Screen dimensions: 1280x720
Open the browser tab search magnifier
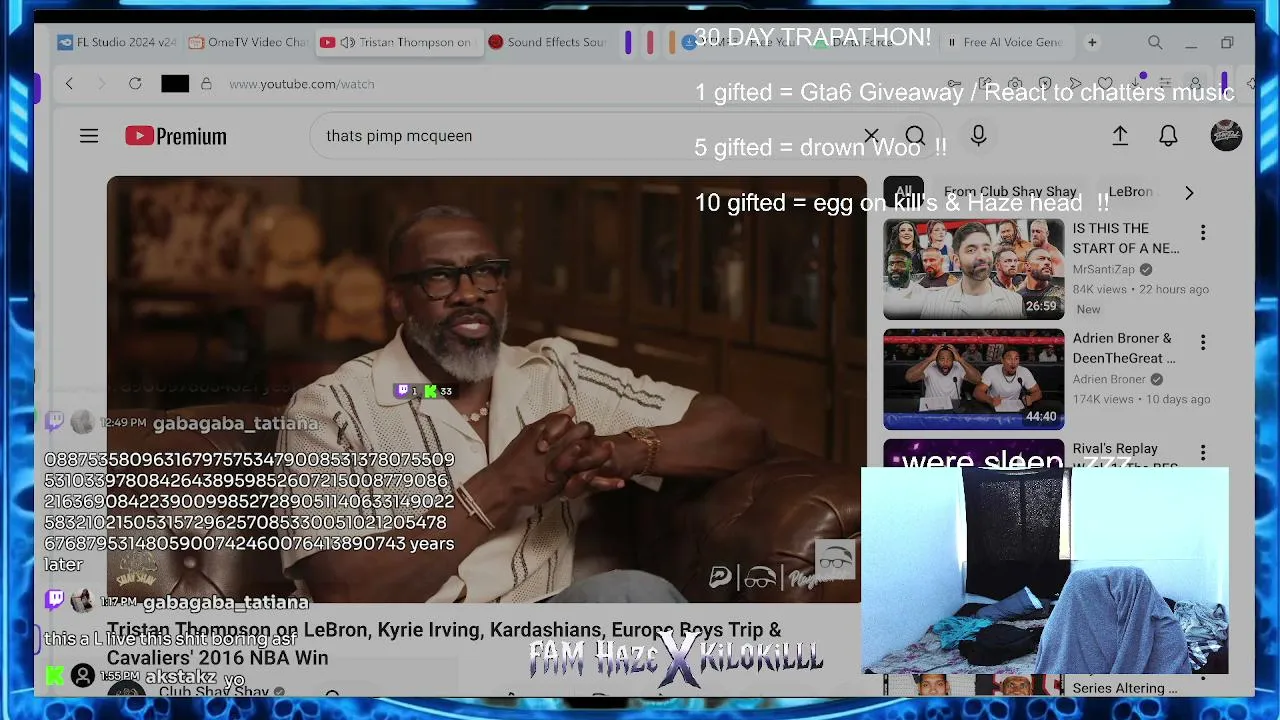point(1155,42)
